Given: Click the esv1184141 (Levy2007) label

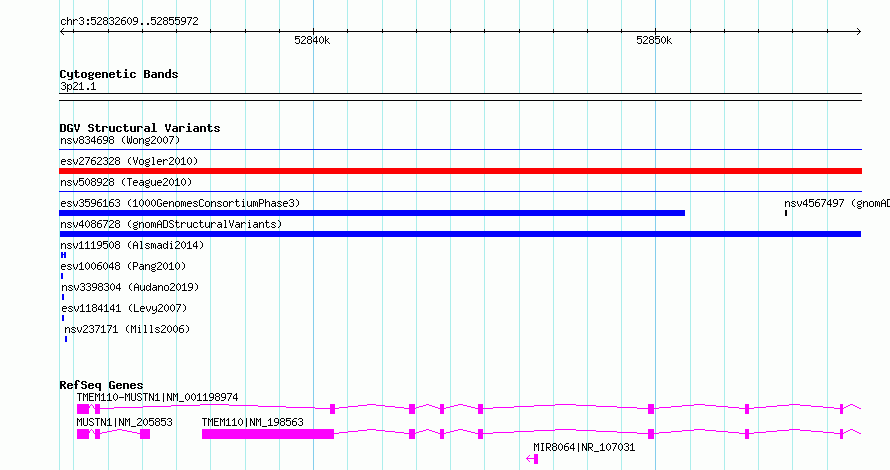Looking at the screenshot, I should coord(124,308).
